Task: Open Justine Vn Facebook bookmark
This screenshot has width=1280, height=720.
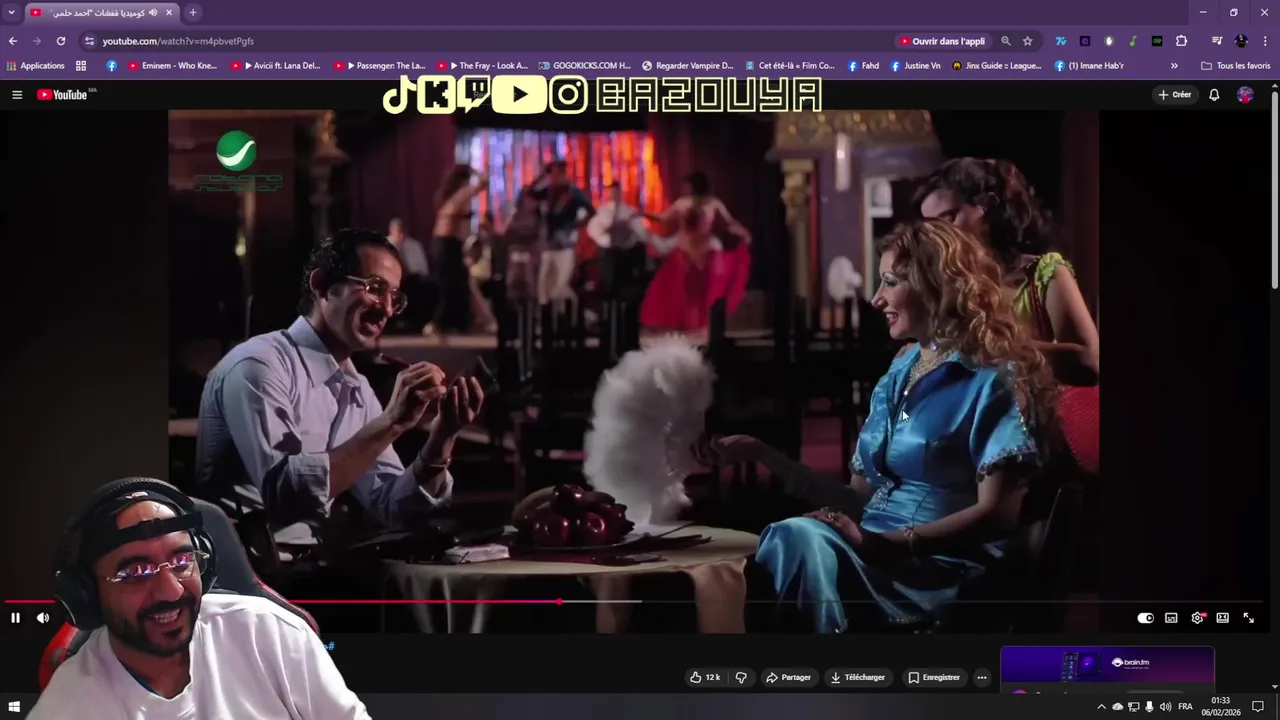Action: (915, 66)
